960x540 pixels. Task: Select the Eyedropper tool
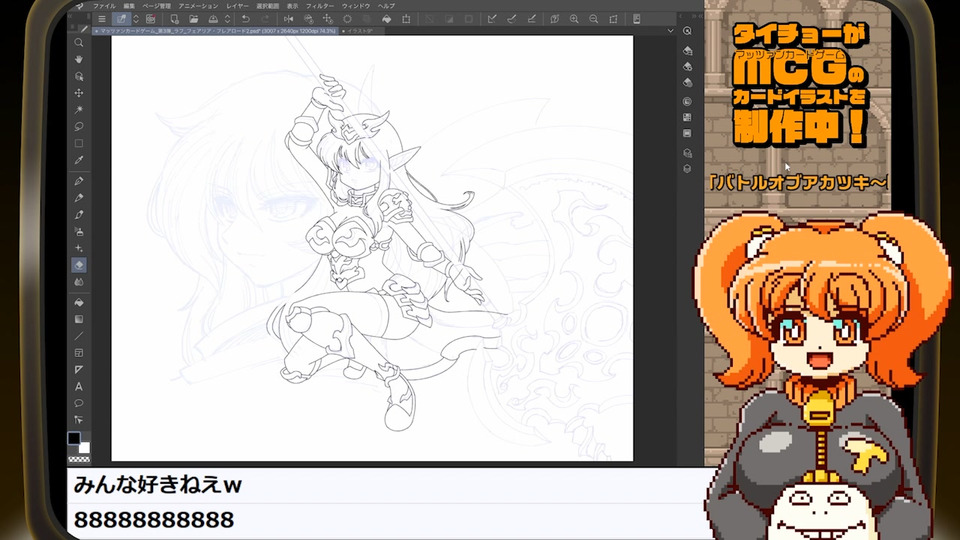click(x=79, y=160)
